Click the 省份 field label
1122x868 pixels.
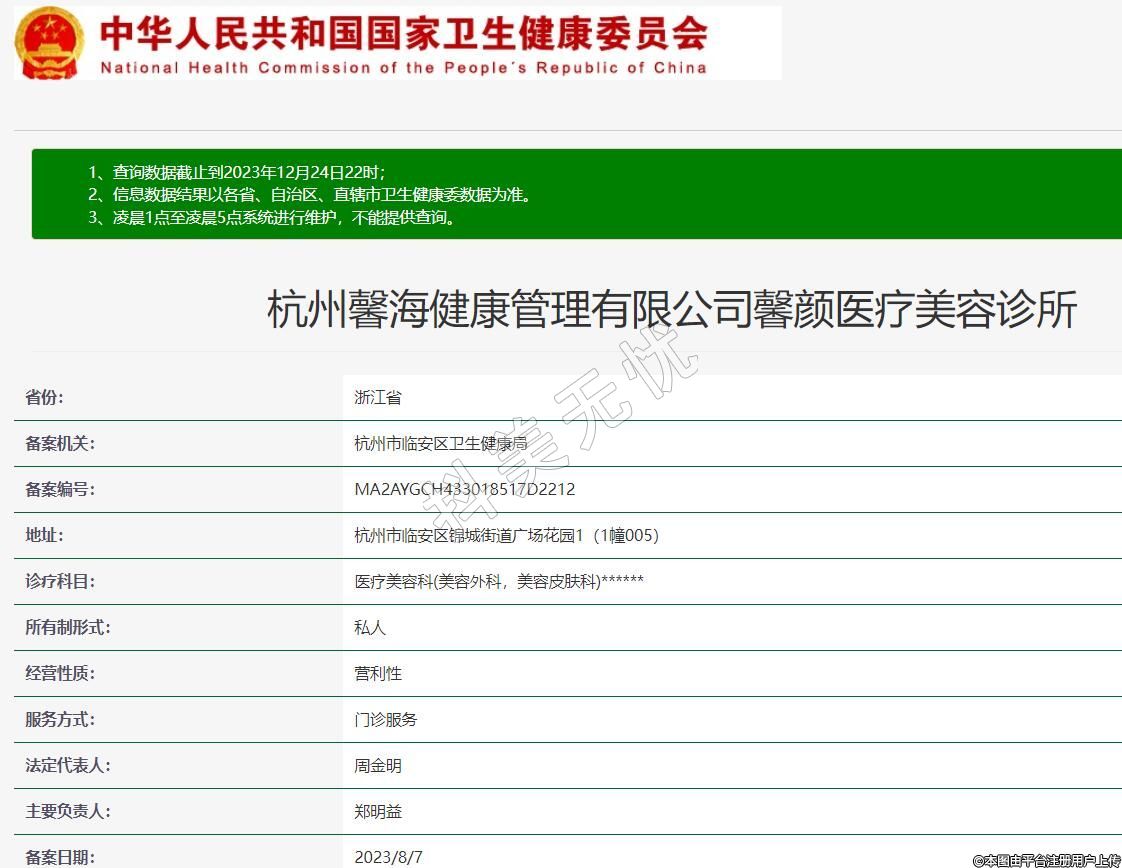[44, 397]
